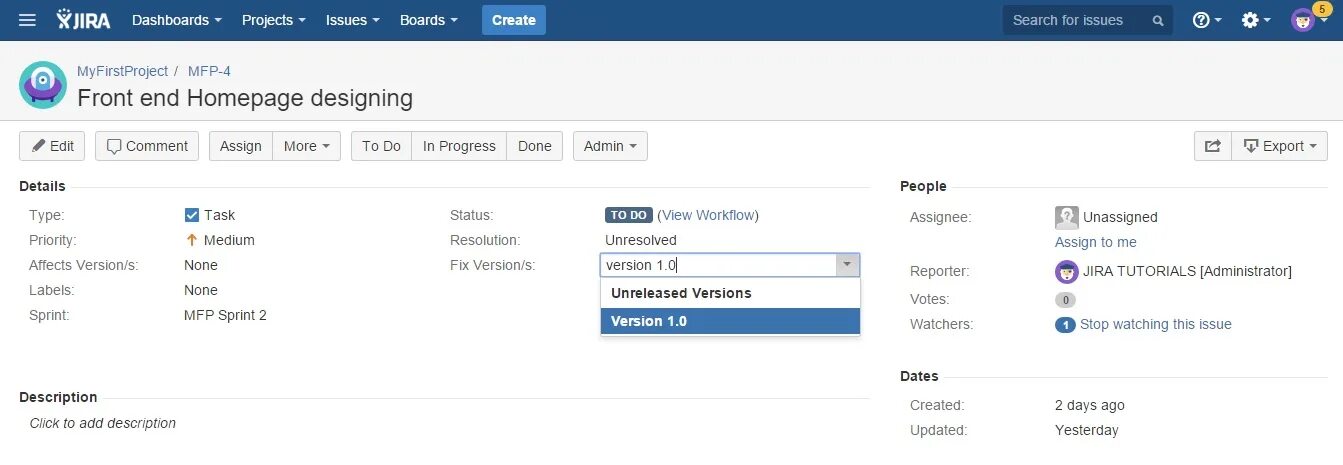Open the settings gear menu
The width and height of the screenshot is (1343, 465).
(x=1254, y=20)
